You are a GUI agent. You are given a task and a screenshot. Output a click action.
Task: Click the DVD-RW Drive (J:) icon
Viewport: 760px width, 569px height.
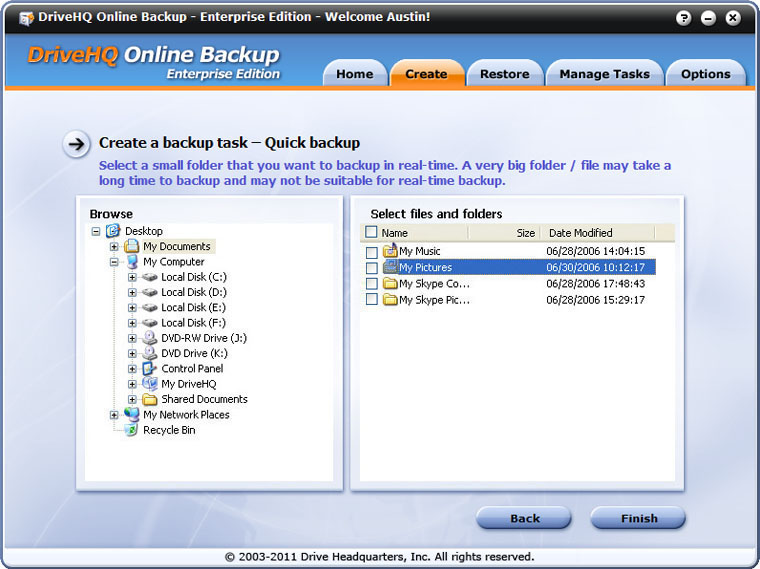pos(150,338)
